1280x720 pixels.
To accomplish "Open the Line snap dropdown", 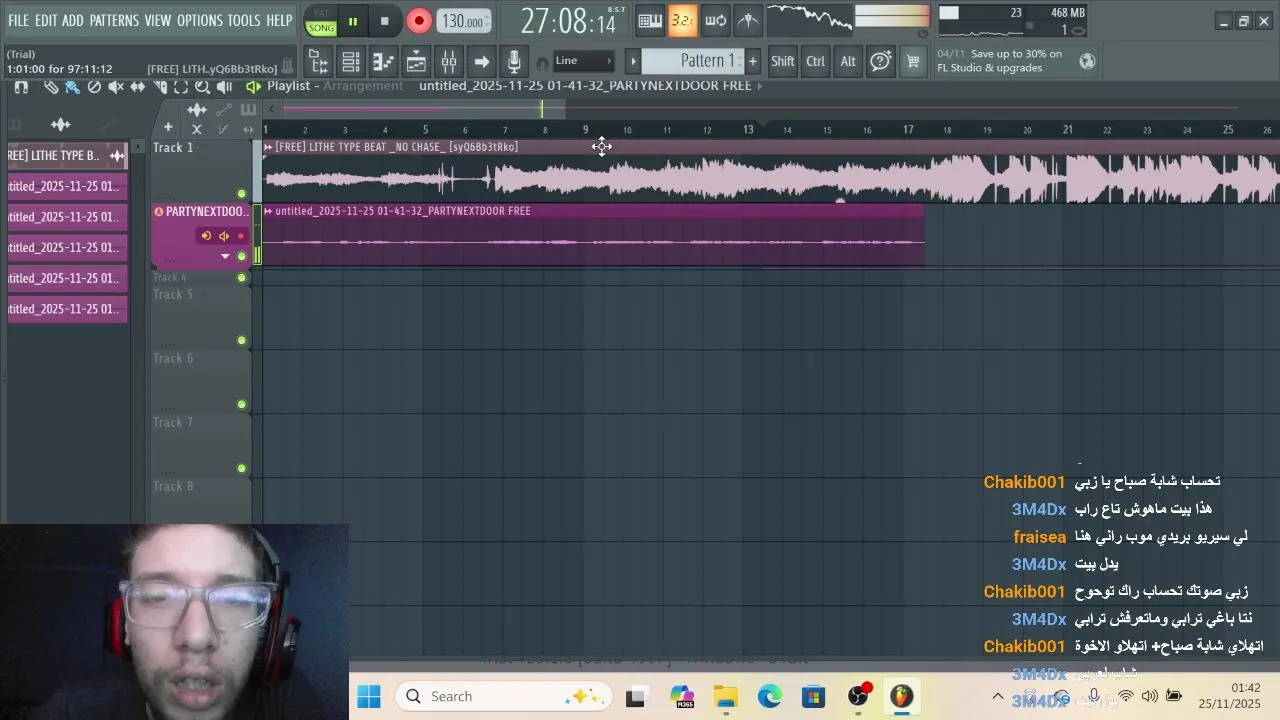I will pyautogui.click(x=583, y=61).
